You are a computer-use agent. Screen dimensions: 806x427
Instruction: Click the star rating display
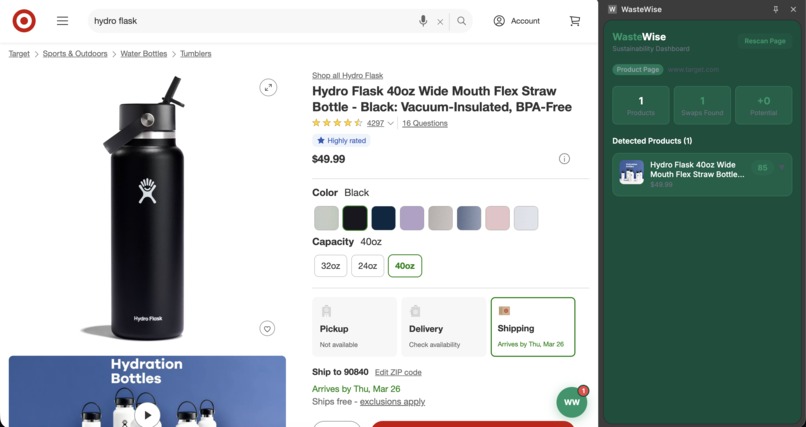[x=337, y=123]
